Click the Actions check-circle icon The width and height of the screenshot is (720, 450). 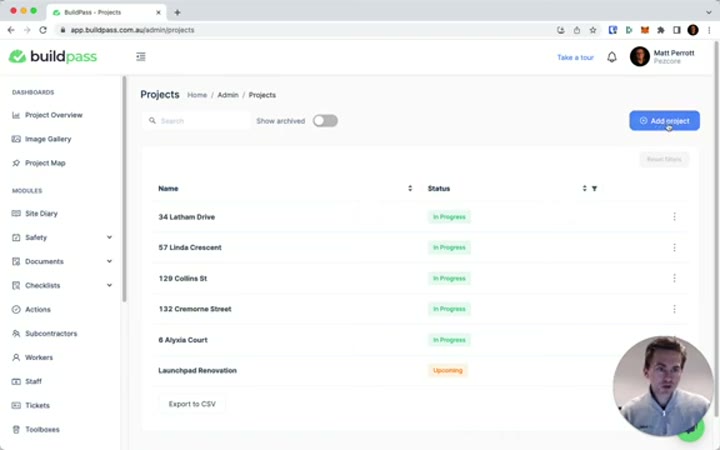pyautogui.click(x=16, y=309)
